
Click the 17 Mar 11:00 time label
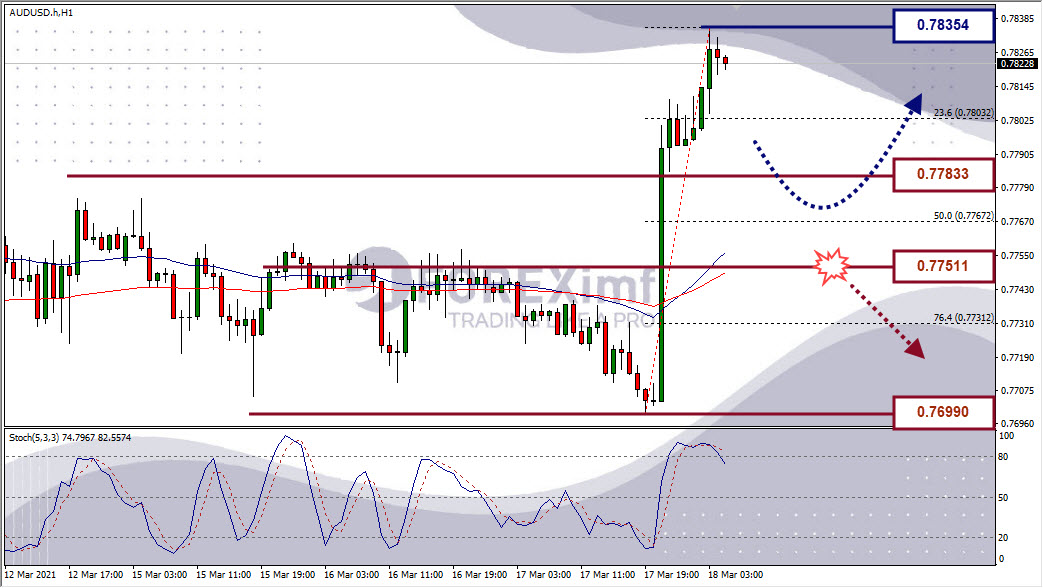(607, 575)
